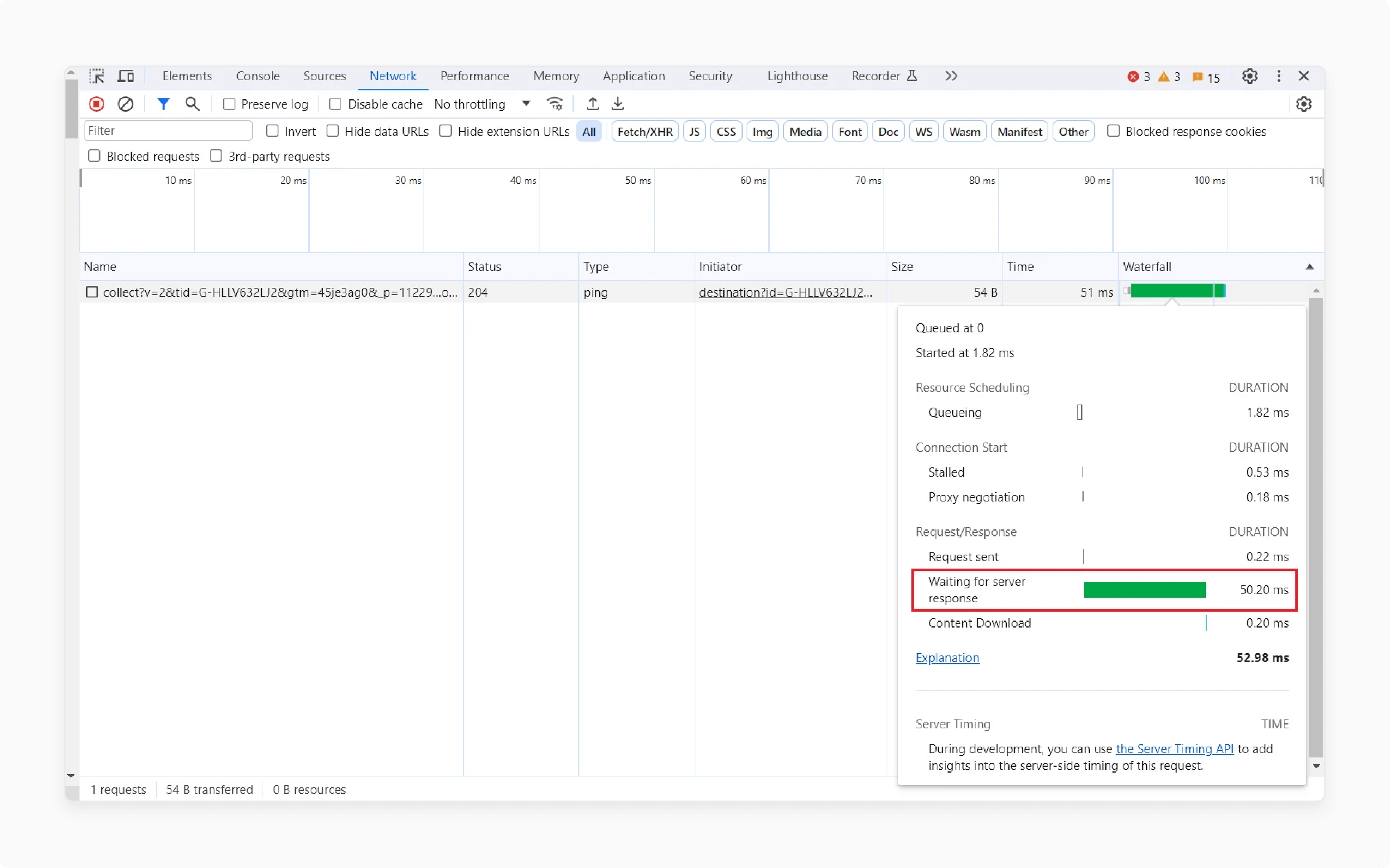
Task: Toggle Waterfall column sort arrow
Action: [x=1310, y=266]
